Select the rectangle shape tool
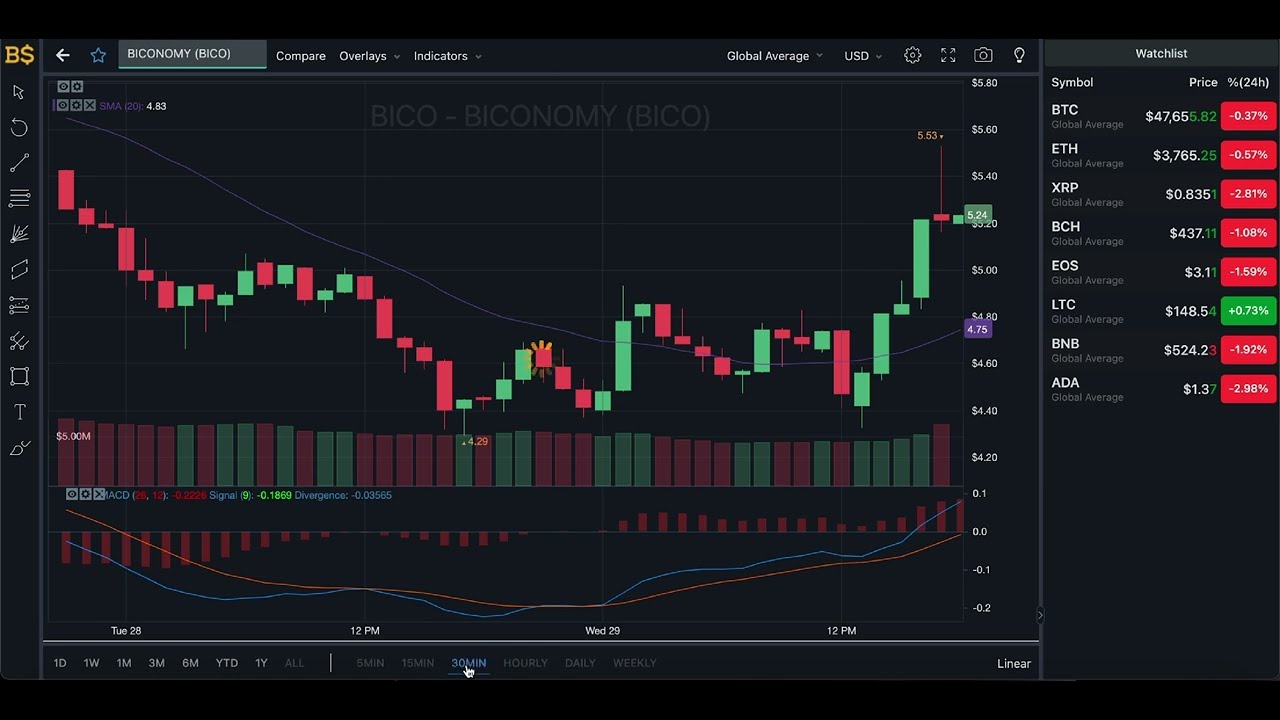 19,377
